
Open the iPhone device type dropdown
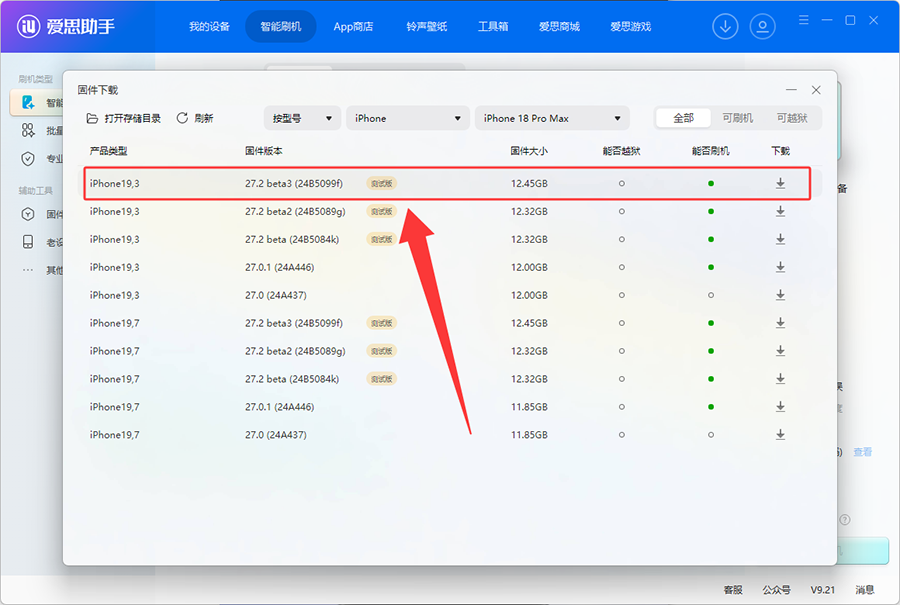click(408, 118)
